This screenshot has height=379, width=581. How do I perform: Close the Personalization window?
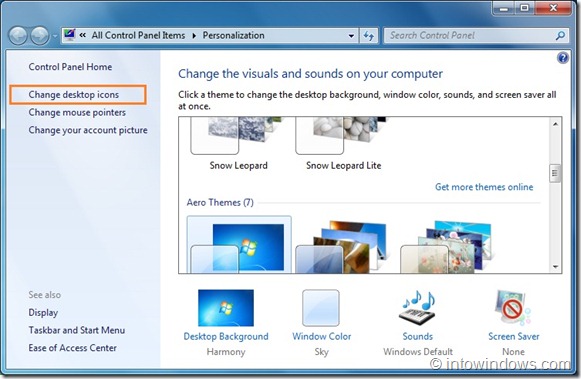553,8
